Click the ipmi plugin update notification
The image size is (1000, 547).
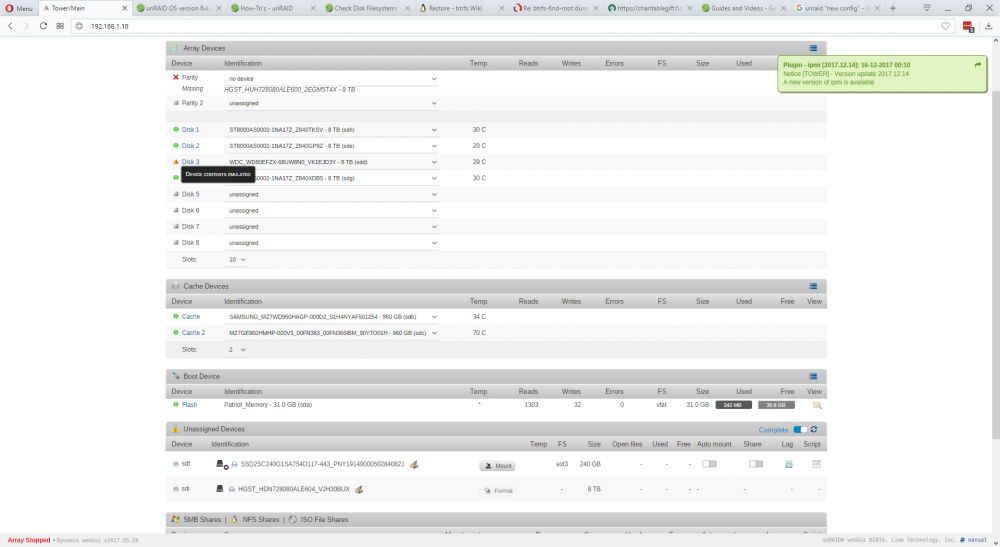coord(882,74)
